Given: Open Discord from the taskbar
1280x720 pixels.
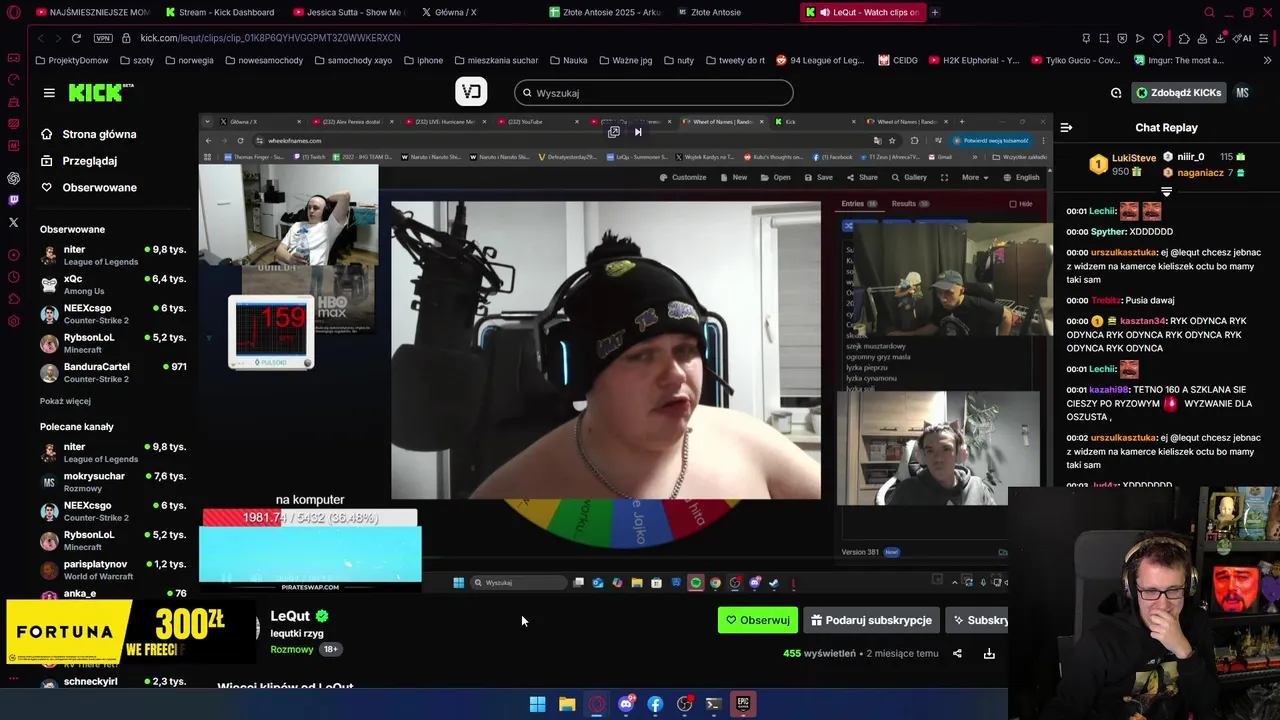Looking at the screenshot, I should (626, 704).
